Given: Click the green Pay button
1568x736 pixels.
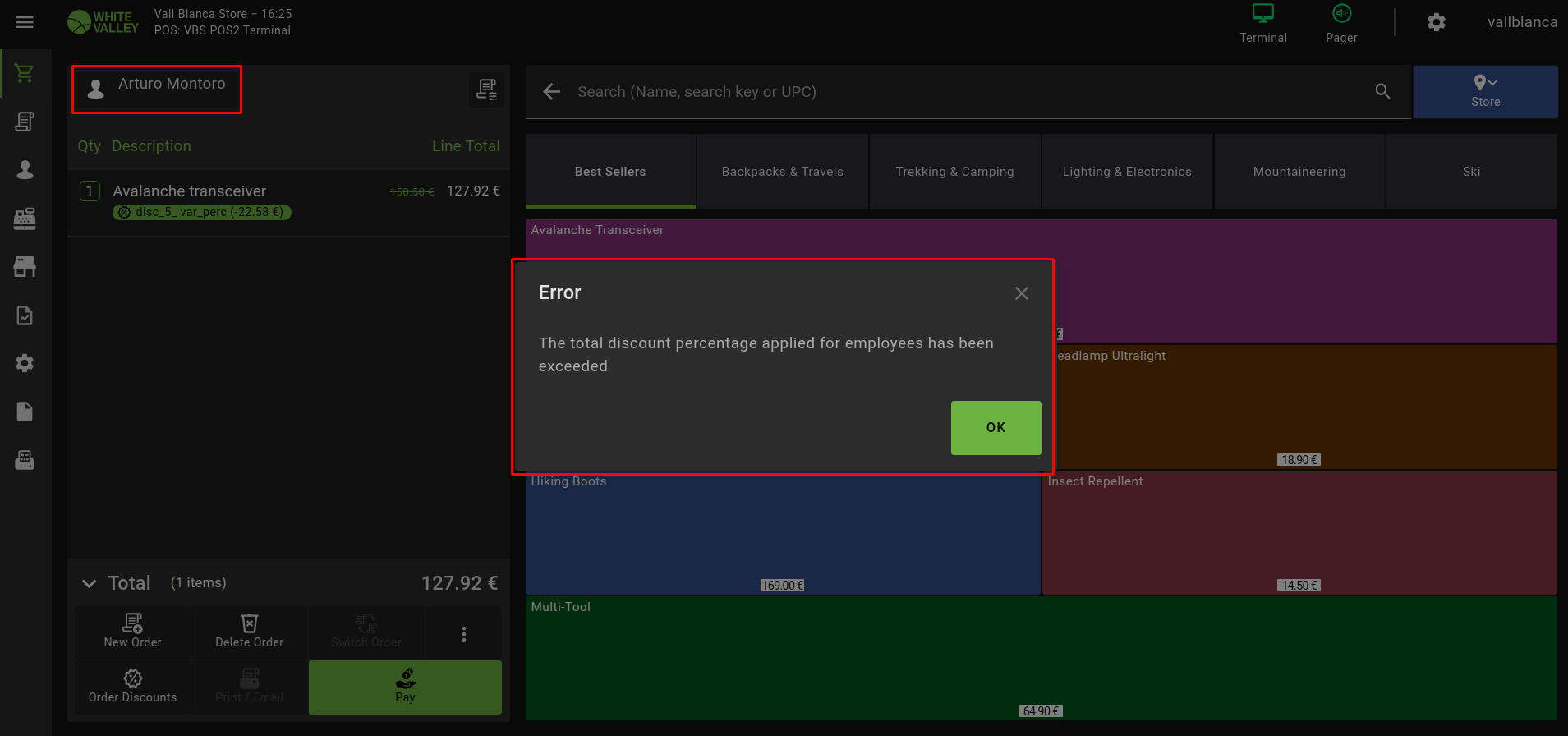Looking at the screenshot, I should [405, 687].
